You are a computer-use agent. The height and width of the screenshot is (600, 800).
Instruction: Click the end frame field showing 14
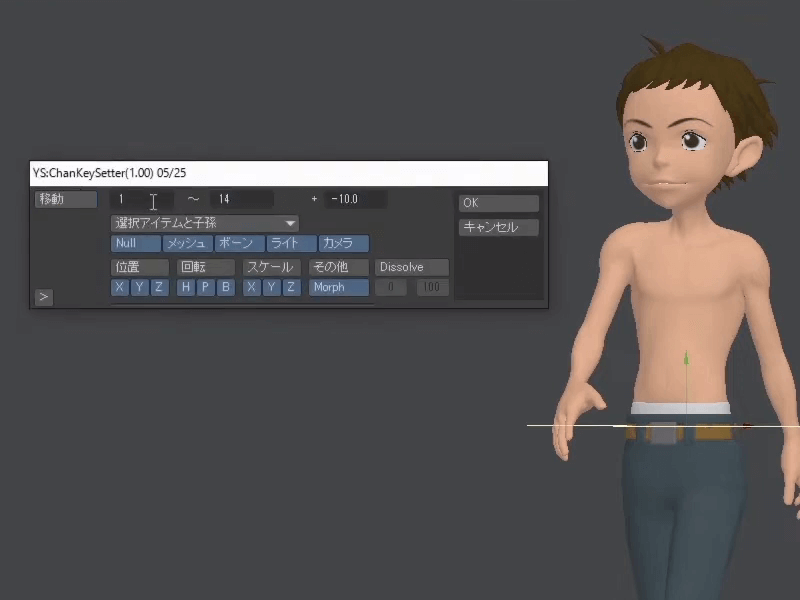242,199
